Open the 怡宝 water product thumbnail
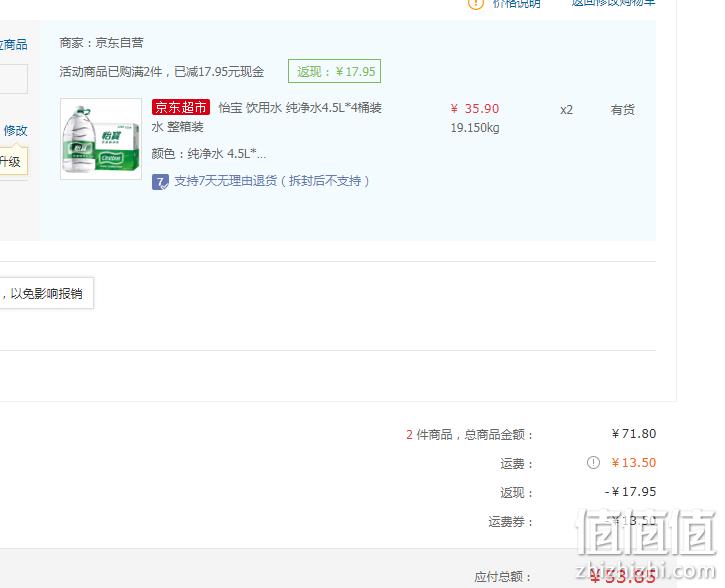725x588 pixels. 101,139
